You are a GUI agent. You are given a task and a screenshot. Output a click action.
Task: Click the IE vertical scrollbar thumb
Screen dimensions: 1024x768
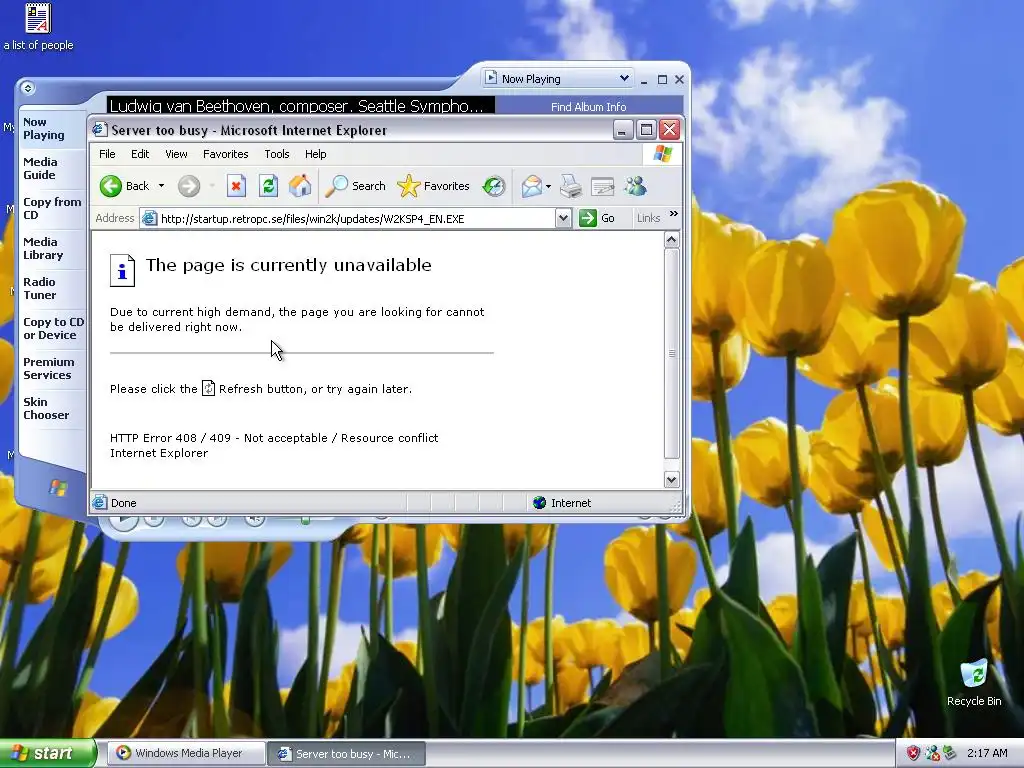pyautogui.click(x=671, y=353)
